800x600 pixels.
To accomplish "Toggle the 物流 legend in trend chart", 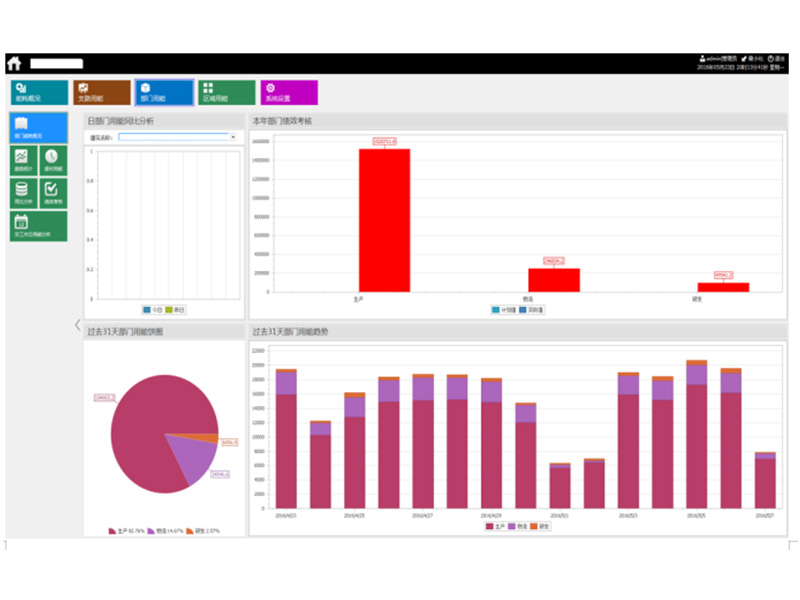I will (518, 527).
